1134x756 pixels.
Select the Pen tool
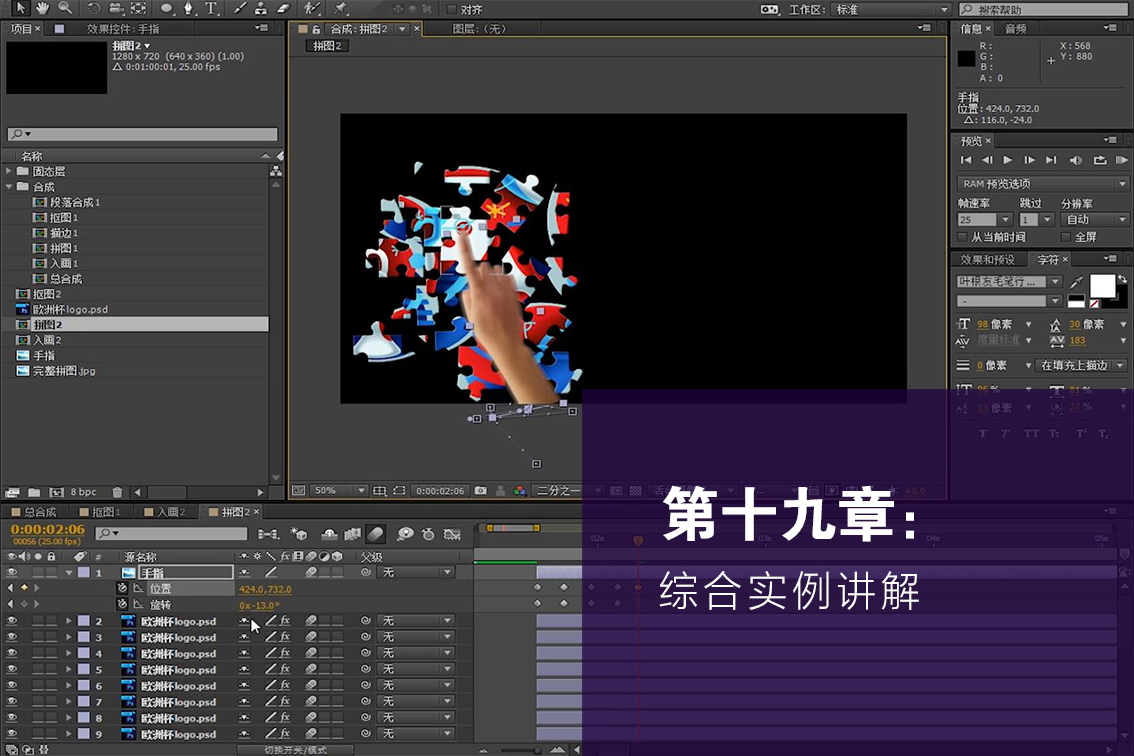tap(189, 9)
